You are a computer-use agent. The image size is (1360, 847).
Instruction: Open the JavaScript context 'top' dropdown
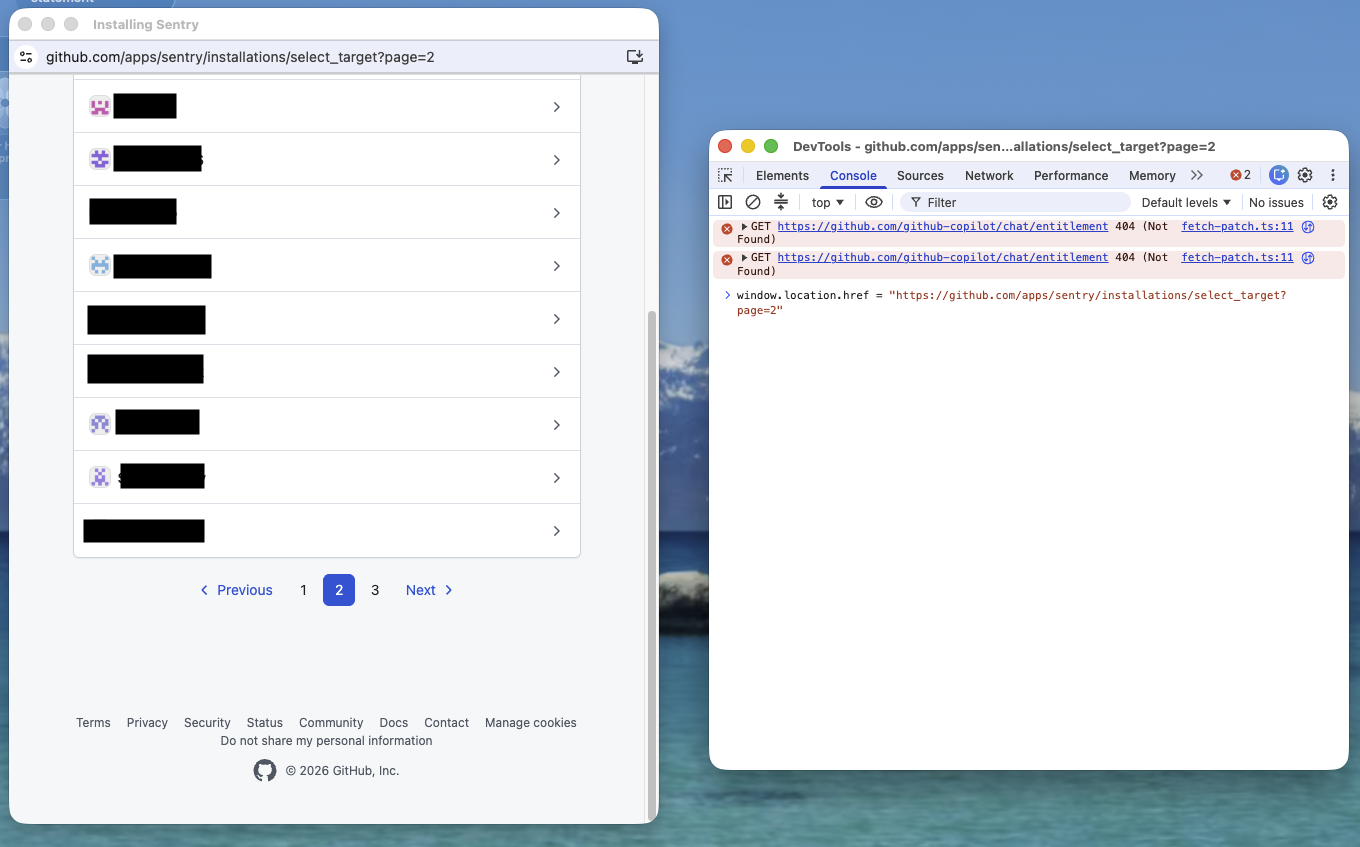pyautogui.click(x=828, y=202)
